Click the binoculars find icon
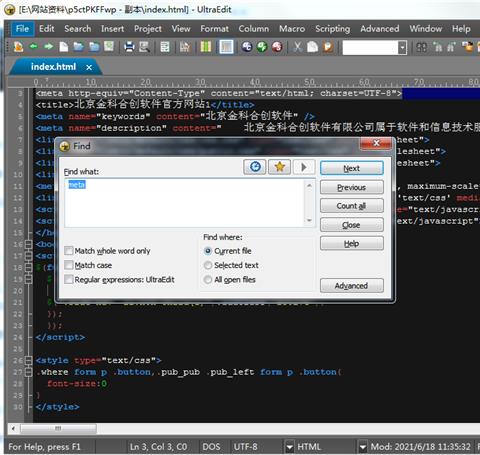The image size is (480, 455). point(422,47)
